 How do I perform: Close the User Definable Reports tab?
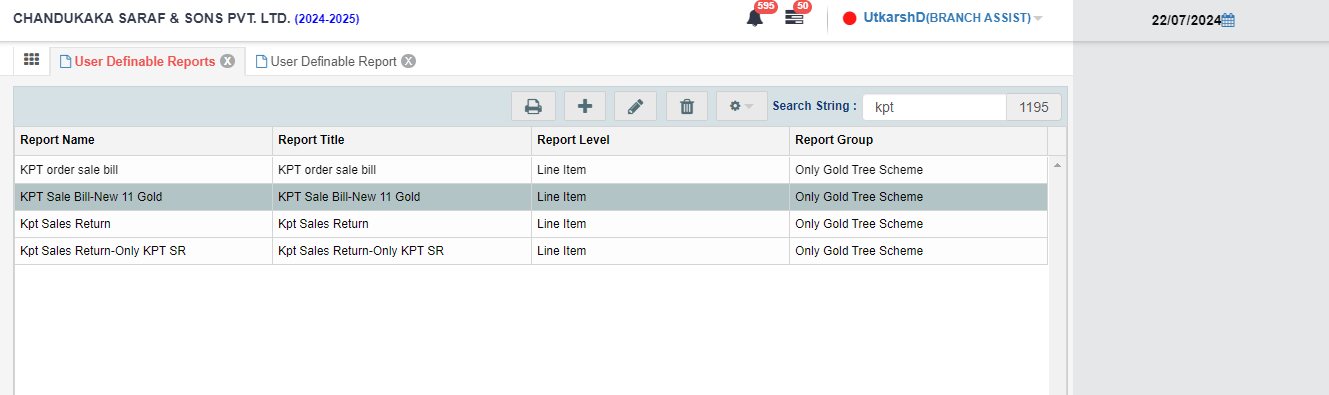pos(227,61)
